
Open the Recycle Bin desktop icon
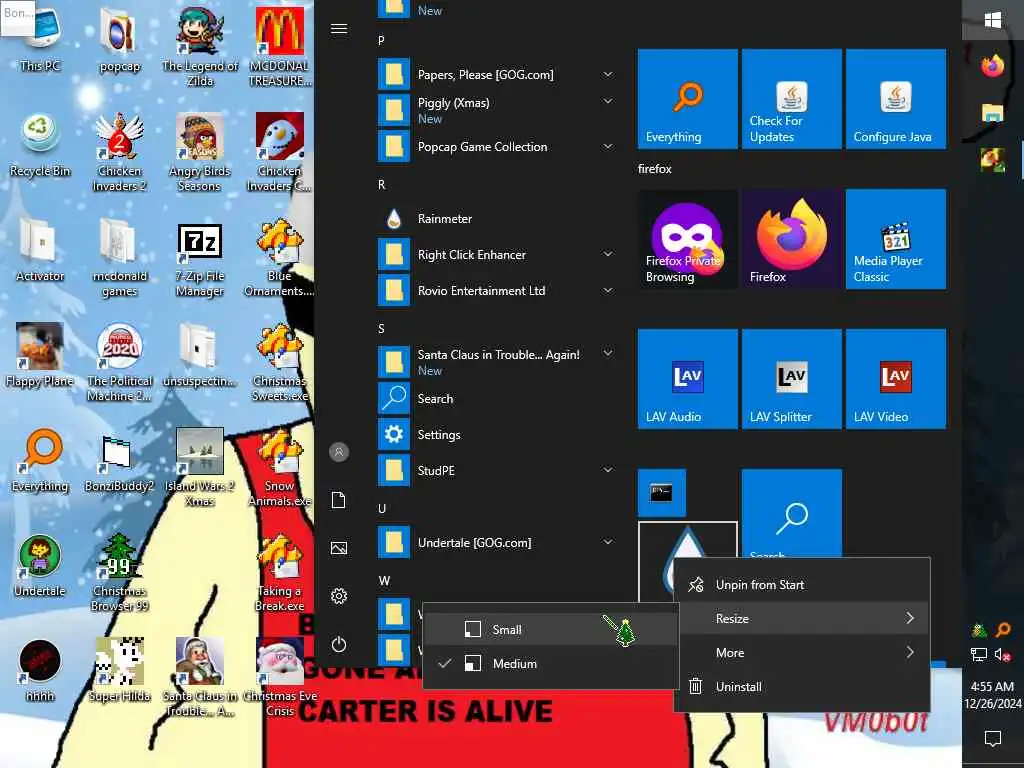click(x=40, y=145)
